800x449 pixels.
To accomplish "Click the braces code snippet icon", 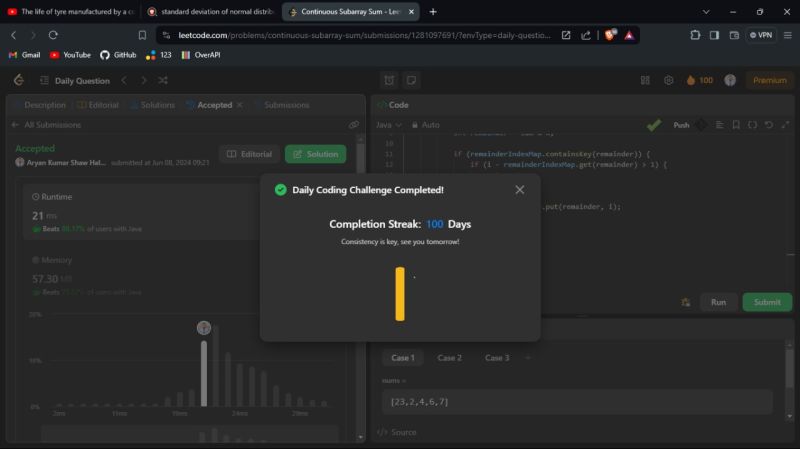I will point(753,124).
